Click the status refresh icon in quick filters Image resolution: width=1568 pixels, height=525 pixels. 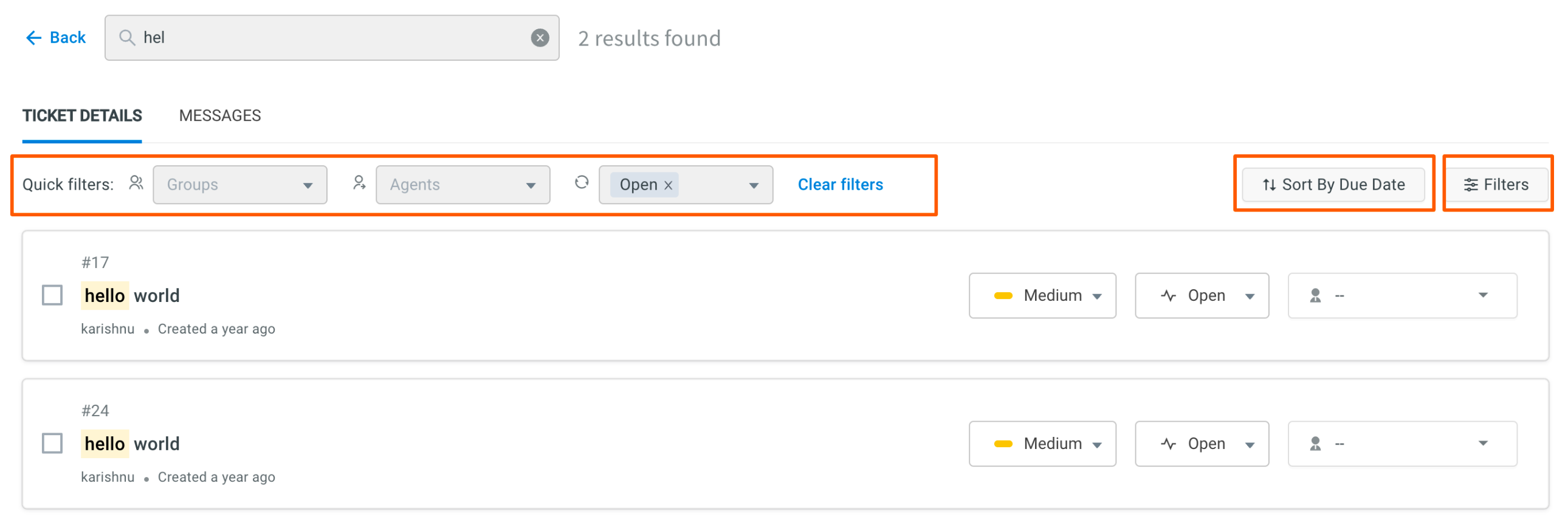(x=582, y=182)
